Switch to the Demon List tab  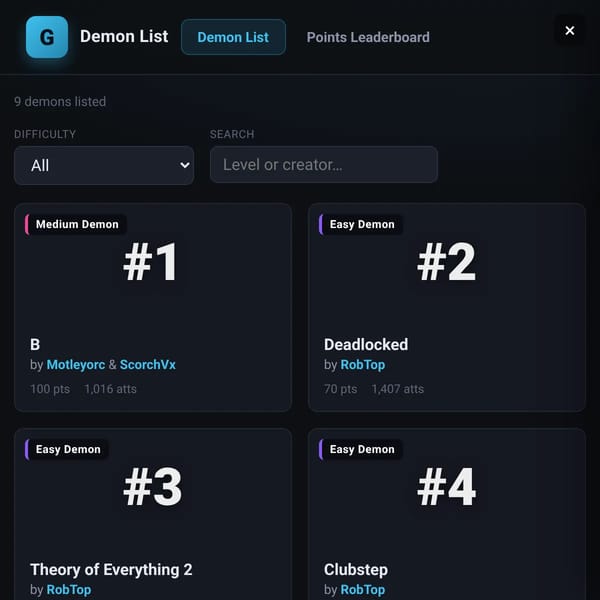point(233,37)
